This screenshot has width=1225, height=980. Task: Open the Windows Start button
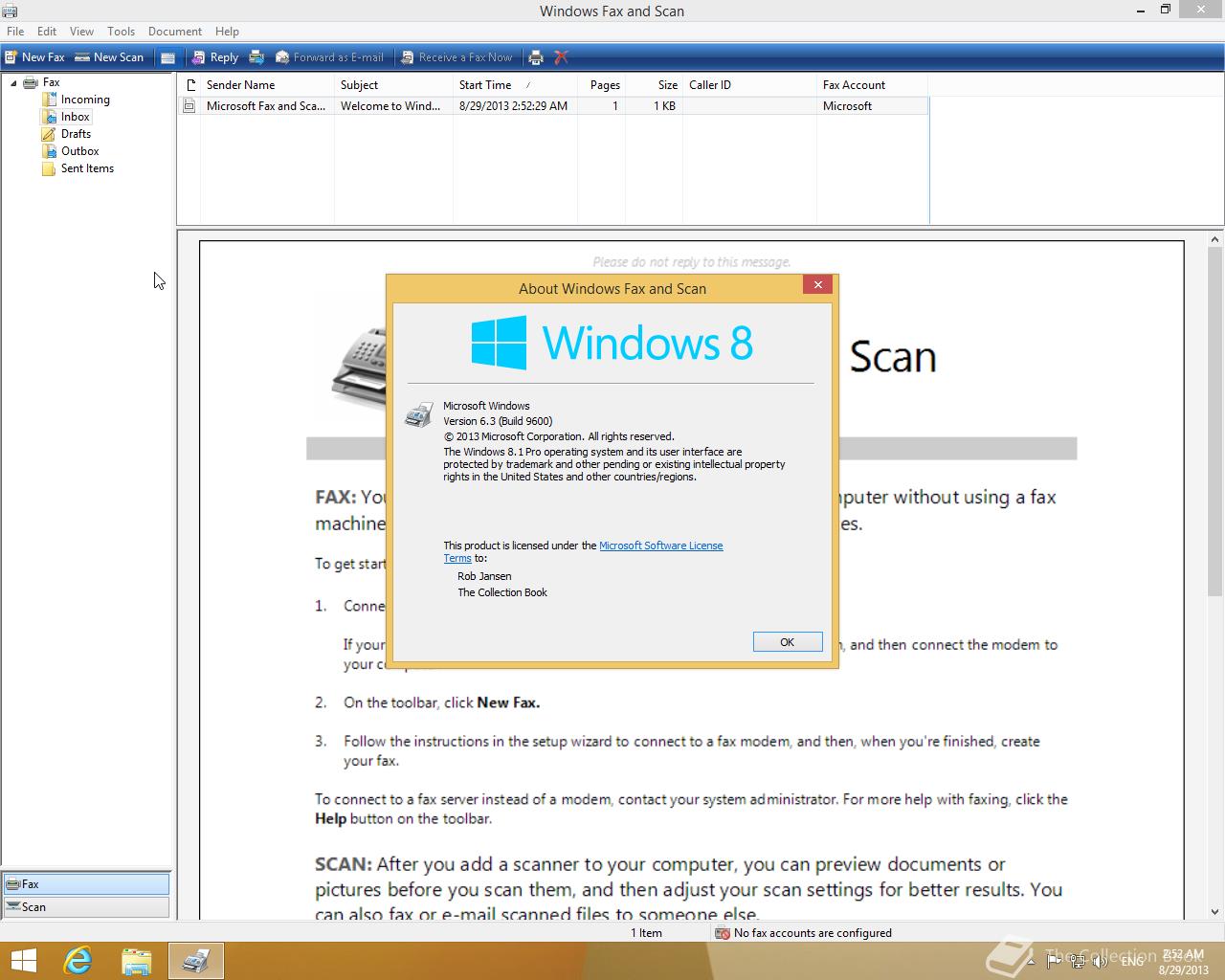(x=23, y=961)
